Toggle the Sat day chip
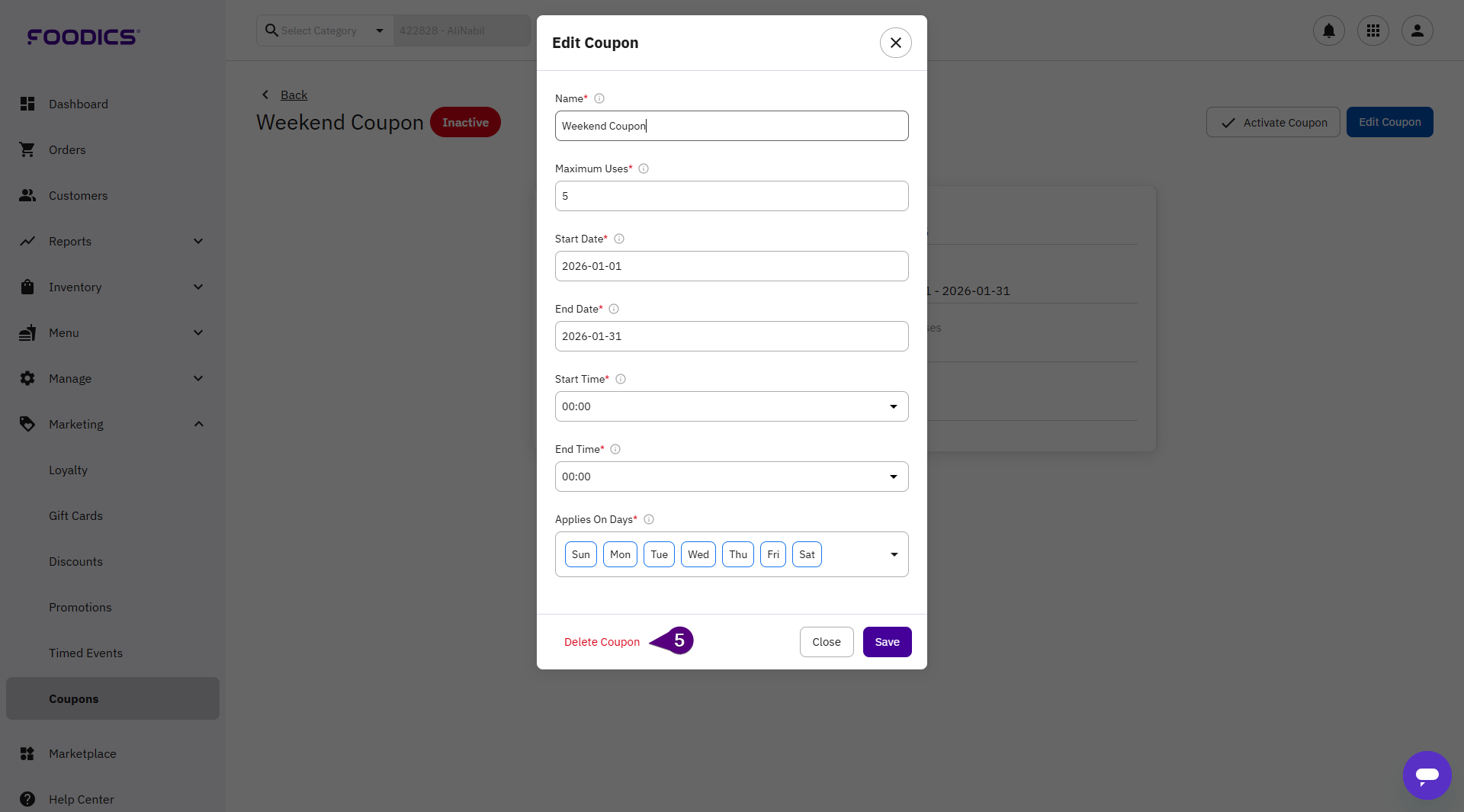 pos(807,554)
